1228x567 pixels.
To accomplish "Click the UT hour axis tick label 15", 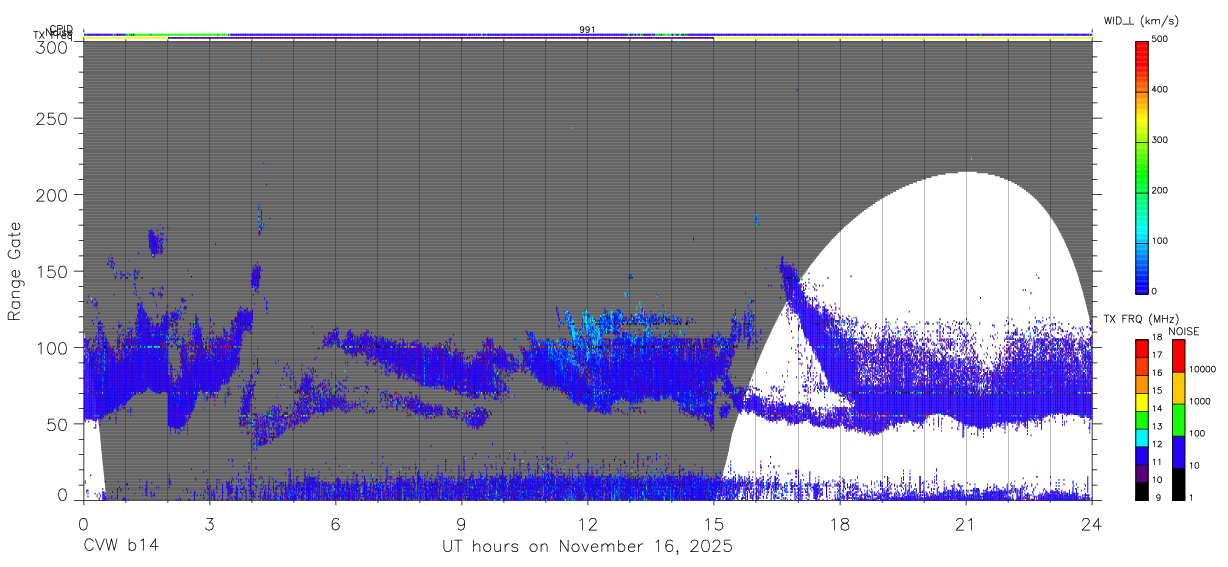I will pyautogui.click(x=713, y=524).
